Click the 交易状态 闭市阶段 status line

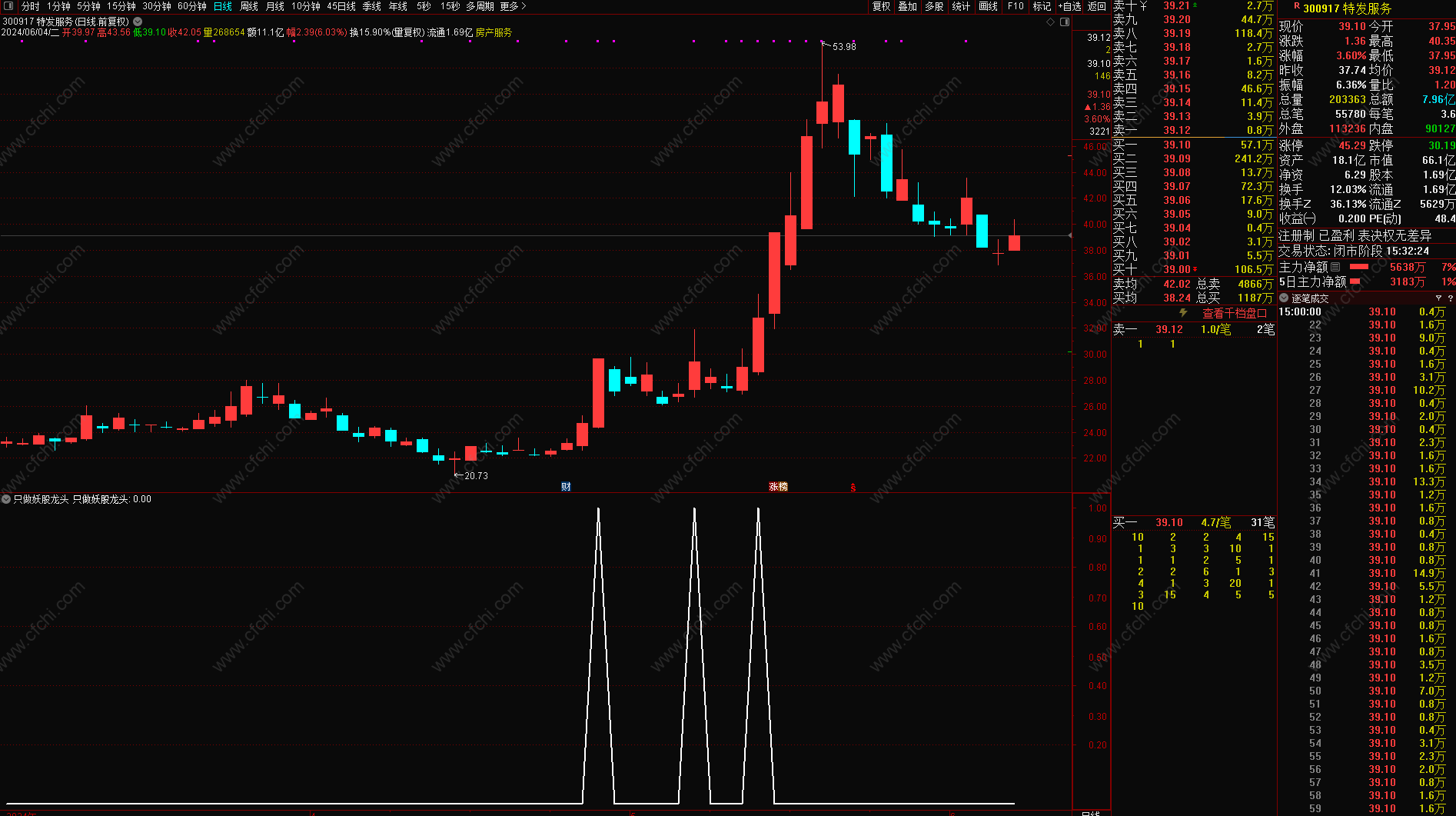click(1354, 251)
